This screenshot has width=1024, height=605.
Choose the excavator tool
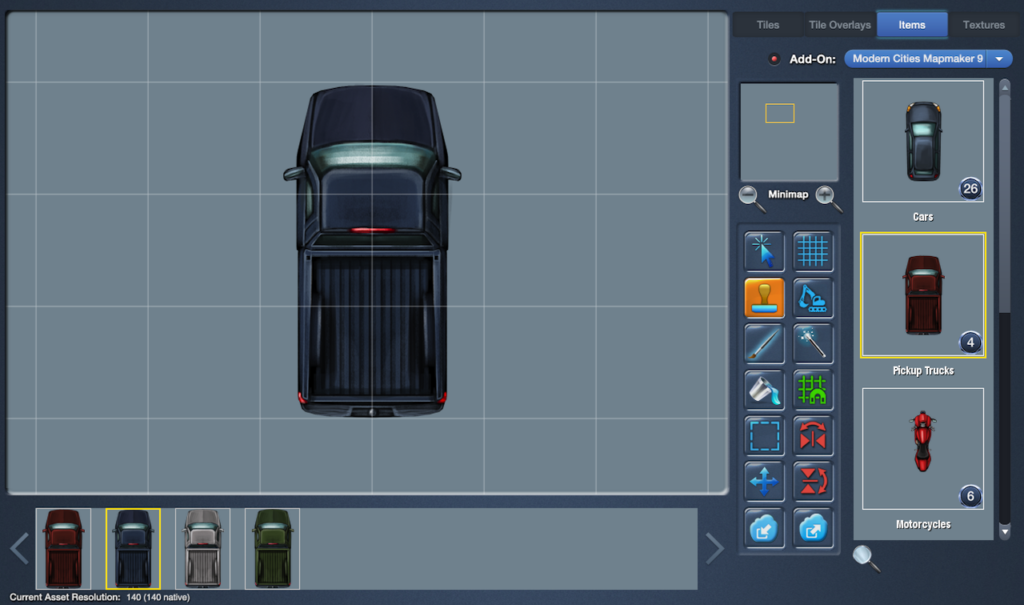(x=813, y=298)
